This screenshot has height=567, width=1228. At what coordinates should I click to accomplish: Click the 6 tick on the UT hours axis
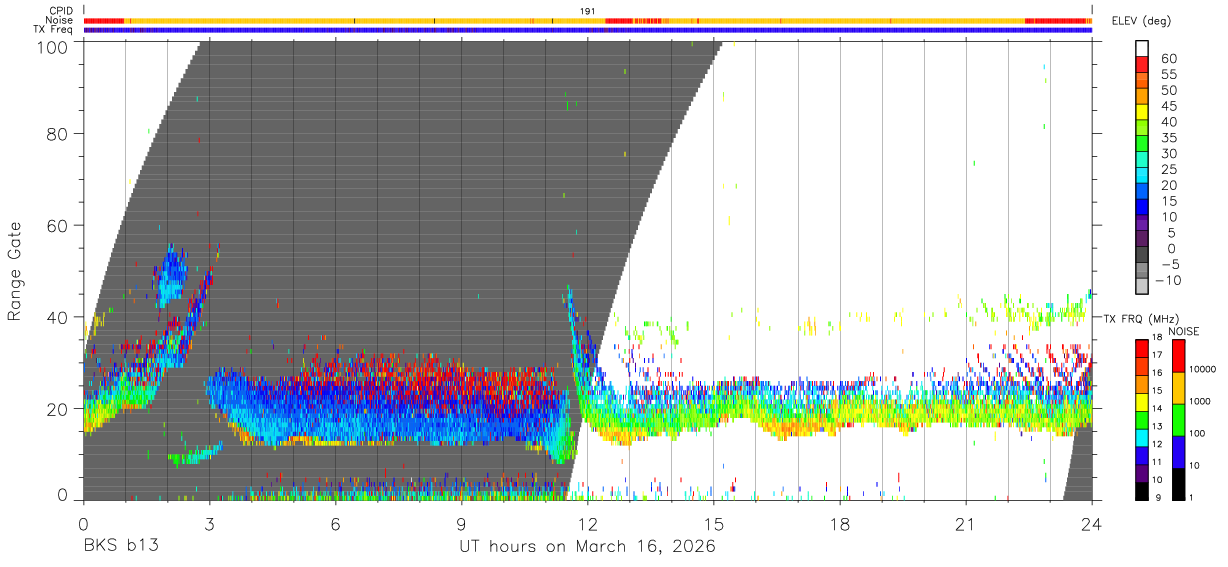[335, 523]
